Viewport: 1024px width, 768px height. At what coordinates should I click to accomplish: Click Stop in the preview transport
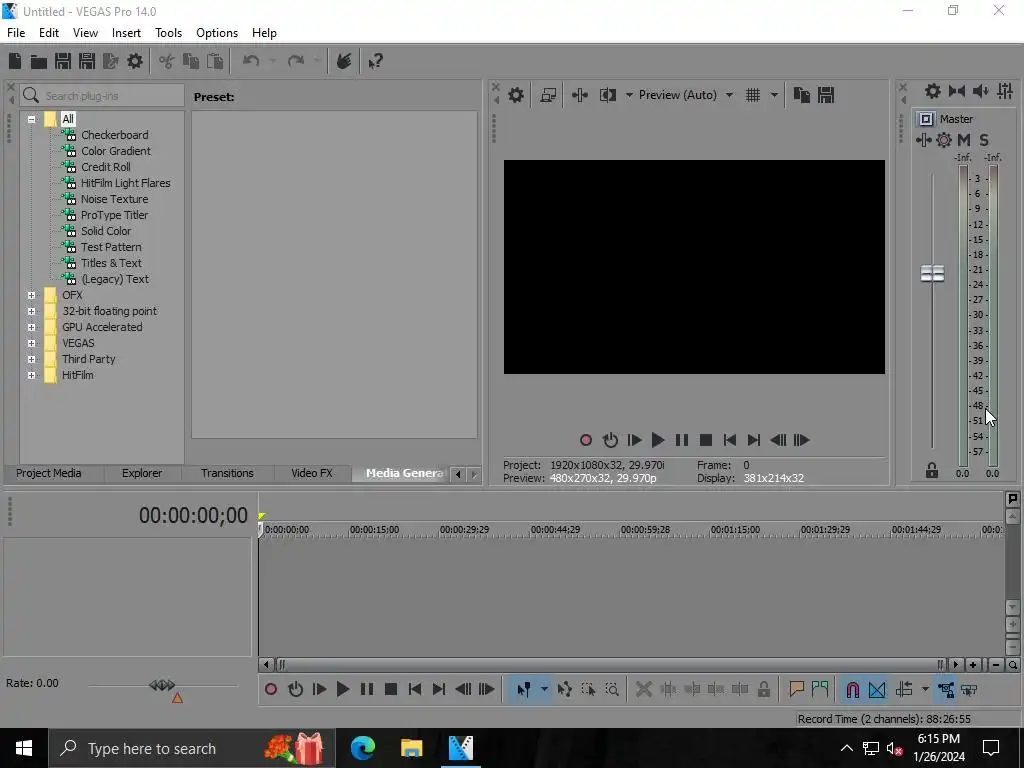pyautogui.click(x=706, y=440)
